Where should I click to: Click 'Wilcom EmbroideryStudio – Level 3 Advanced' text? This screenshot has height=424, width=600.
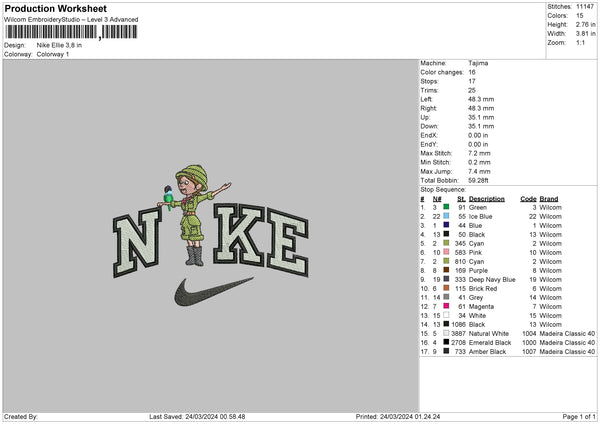pyautogui.click(x=71, y=20)
